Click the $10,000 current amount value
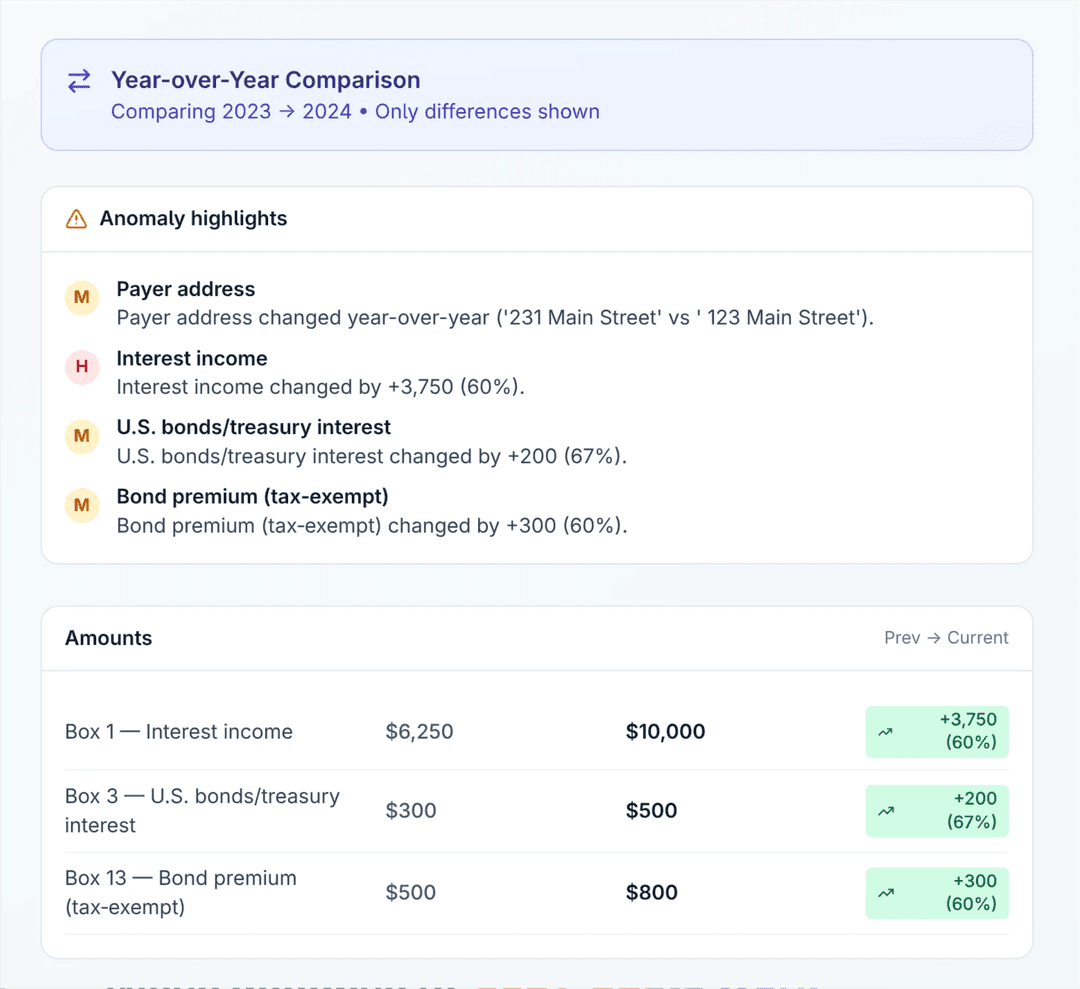Screen dimensions: 1080x989 click(665, 732)
